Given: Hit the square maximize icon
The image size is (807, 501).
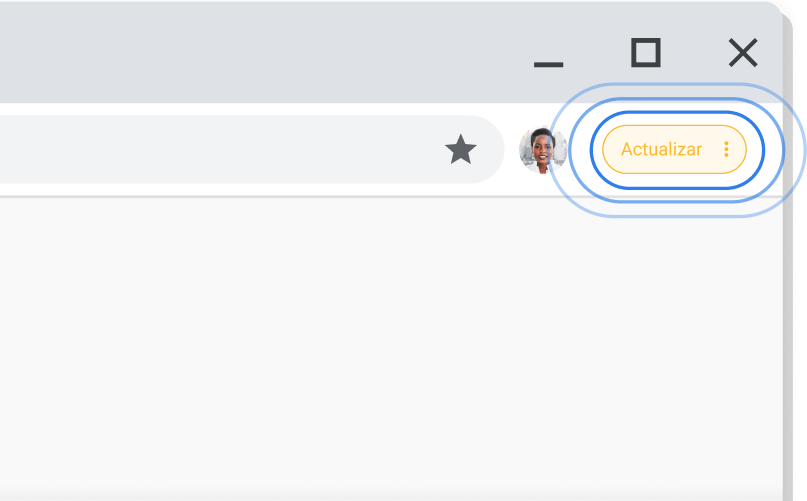Looking at the screenshot, I should pyautogui.click(x=646, y=52).
